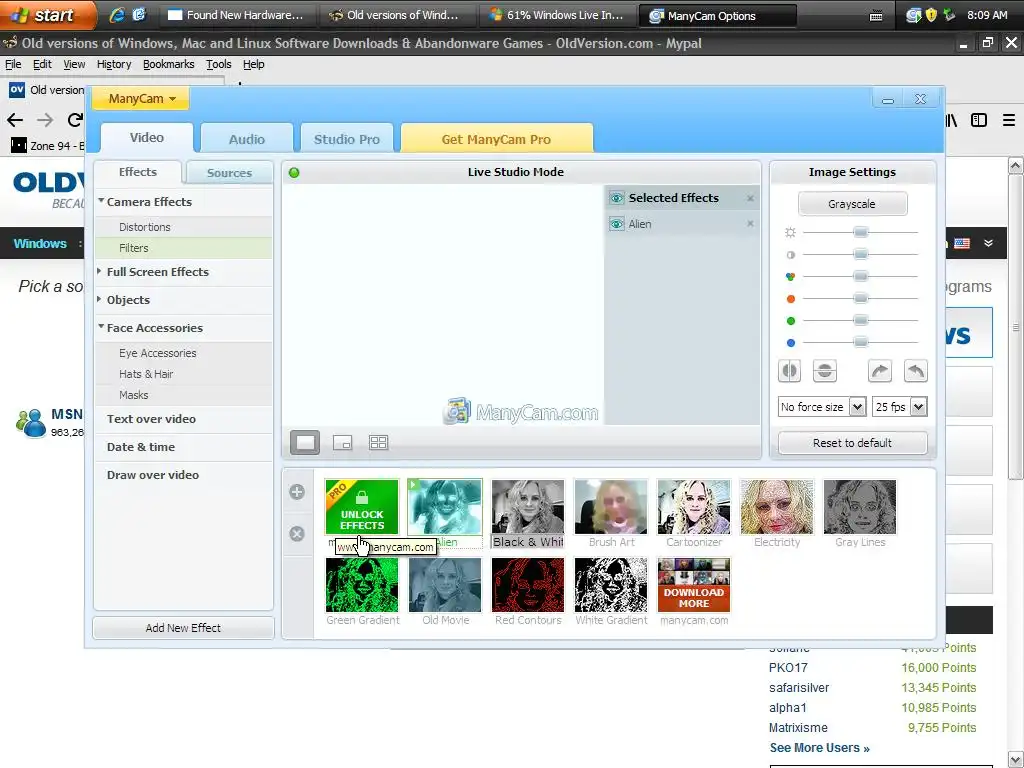Image resolution: width=1024 pixels, height=768 pixels.
Task: Collapse Face Accessories section
Action: pyautogui.click(x=101, y=327)
